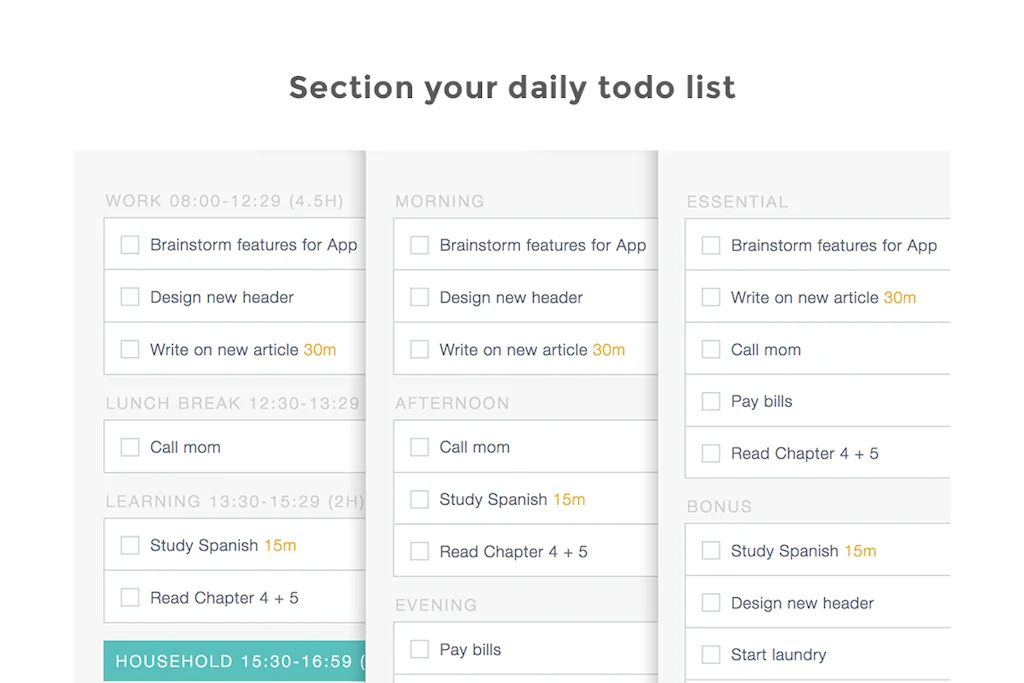Click the 'Work 08:00-12:29' section heading
The image size is (1024, 683).
[224, 201]
